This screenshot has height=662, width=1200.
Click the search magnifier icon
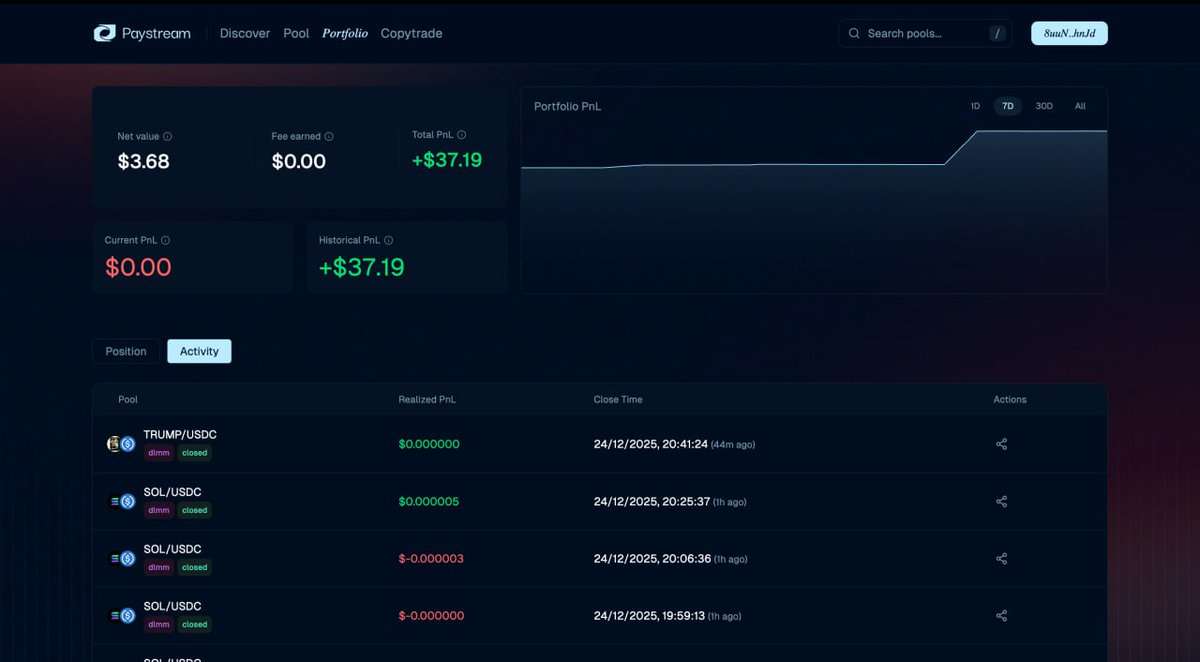pyautogui.click(x=854, y=33)
